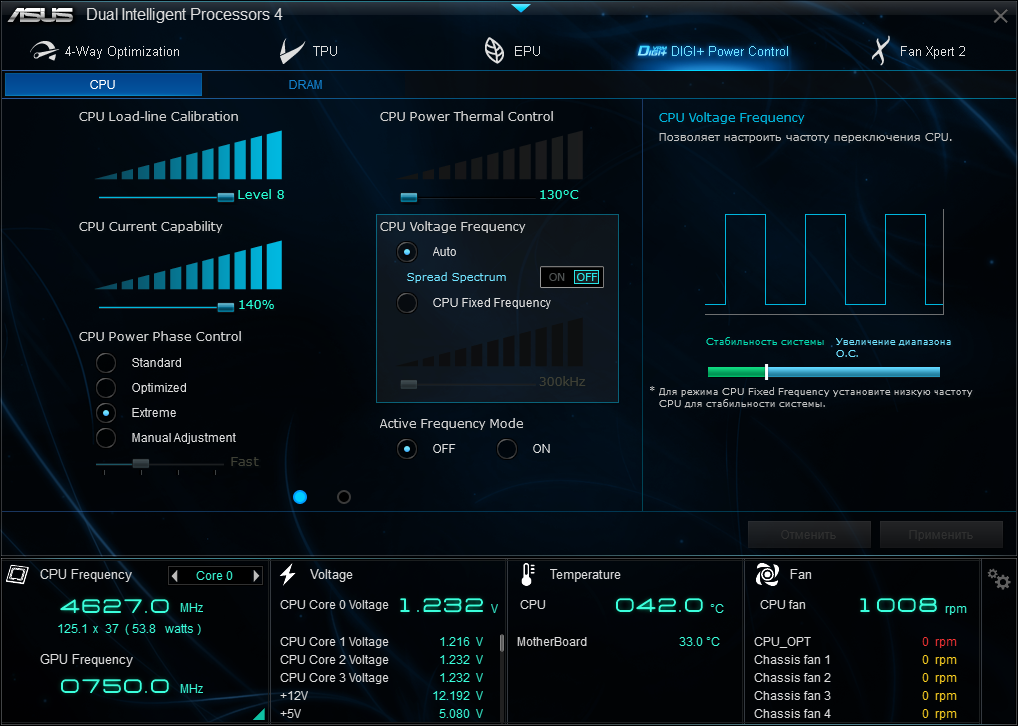The image size is (1018, 726).
Task: Click the 300kHz fixed frequency slider handle
Action: pos(409,384)
